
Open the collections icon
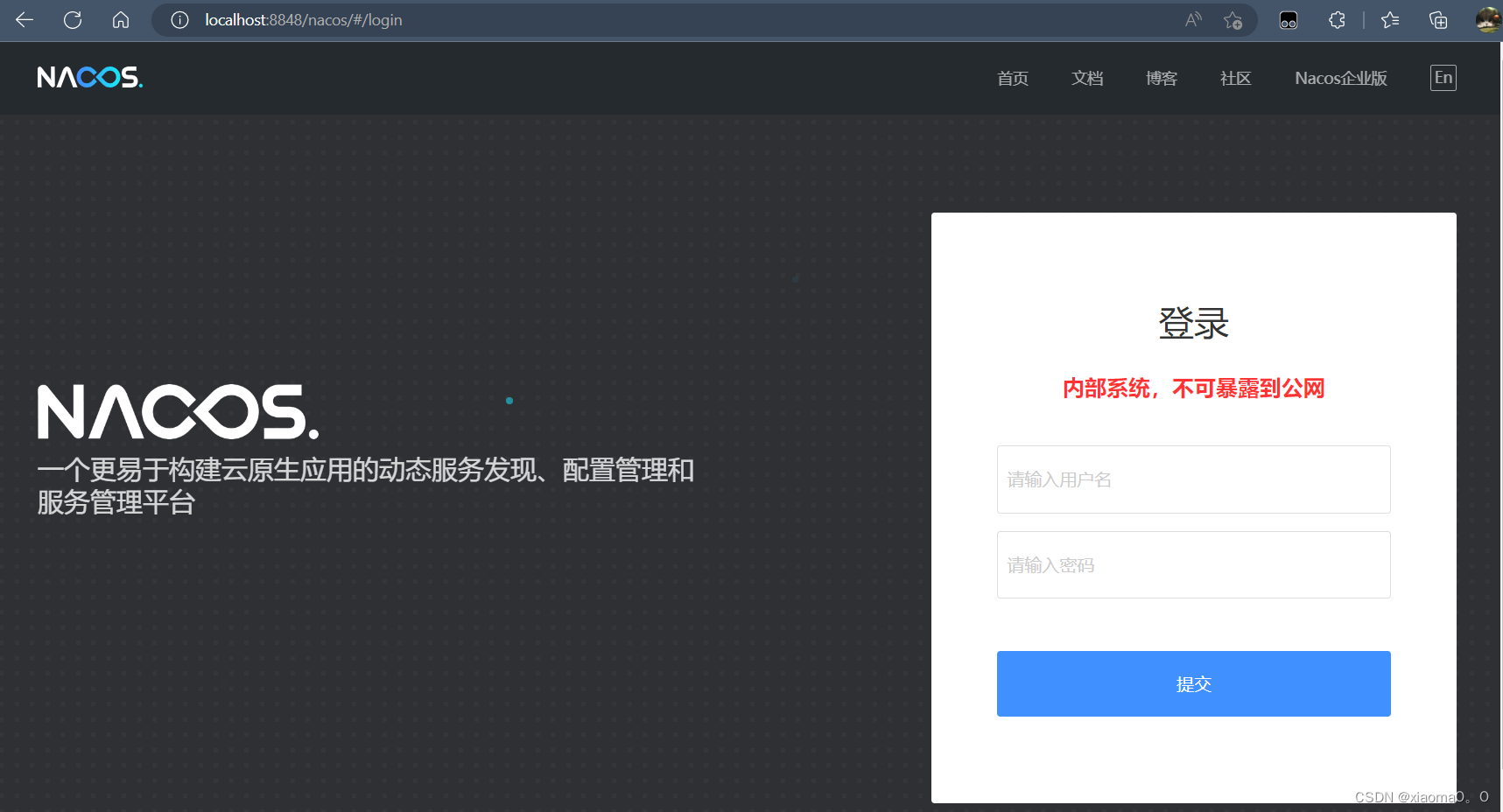[1437, 19]
